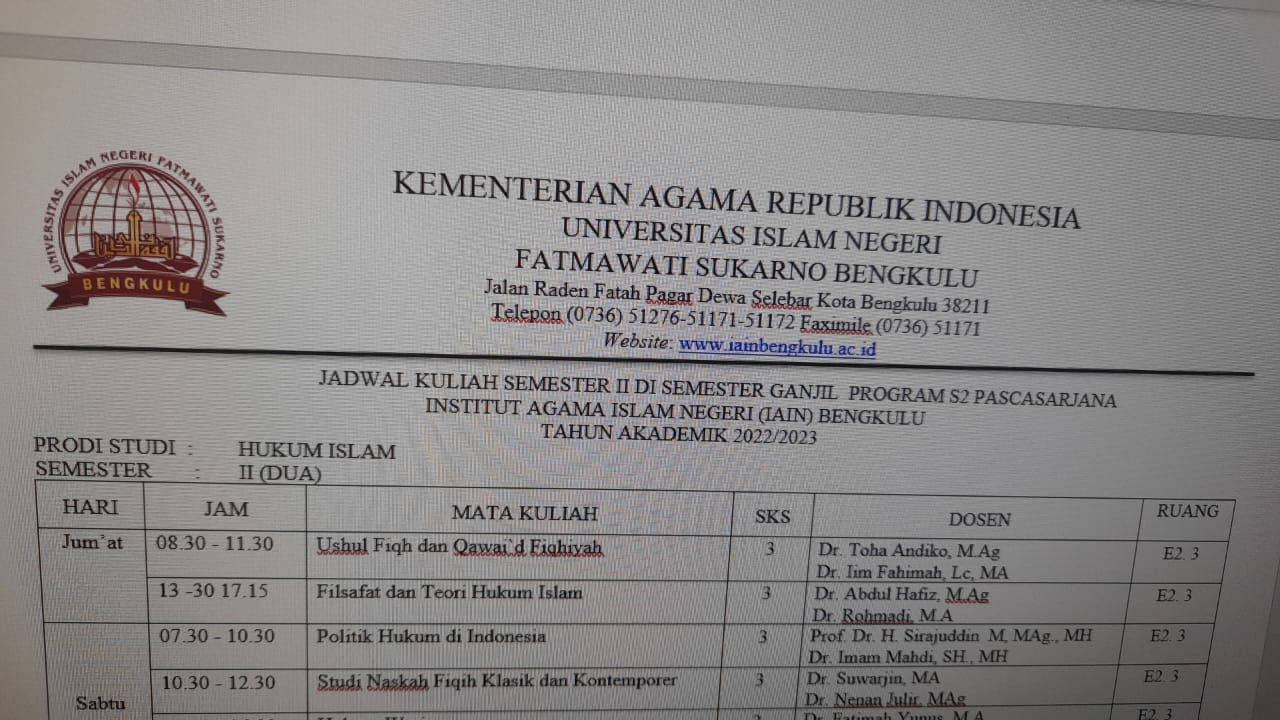Select the RUANG column header
1280x720 pixels.
(x=1187, y=511)
